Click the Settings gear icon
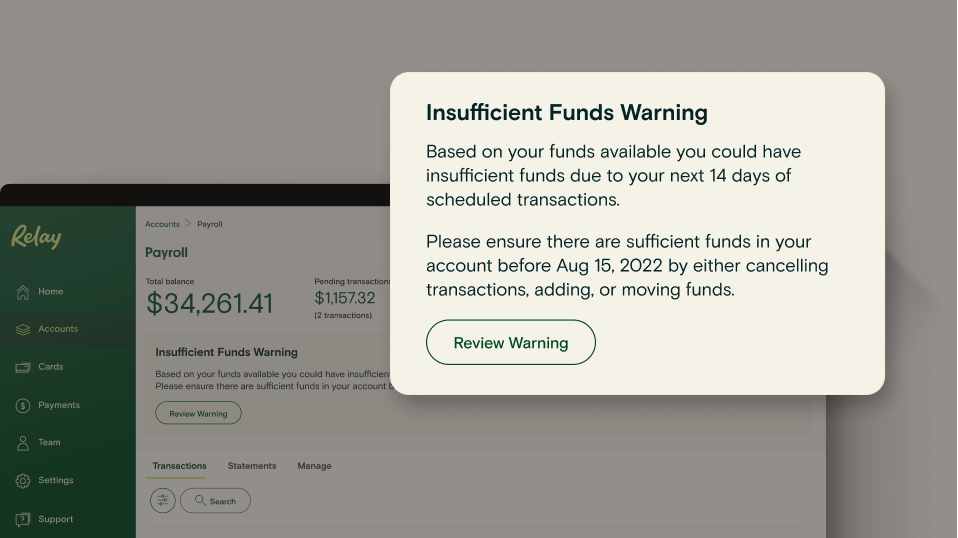The height and width of the screenshot is (538, 958). [22, 481]
